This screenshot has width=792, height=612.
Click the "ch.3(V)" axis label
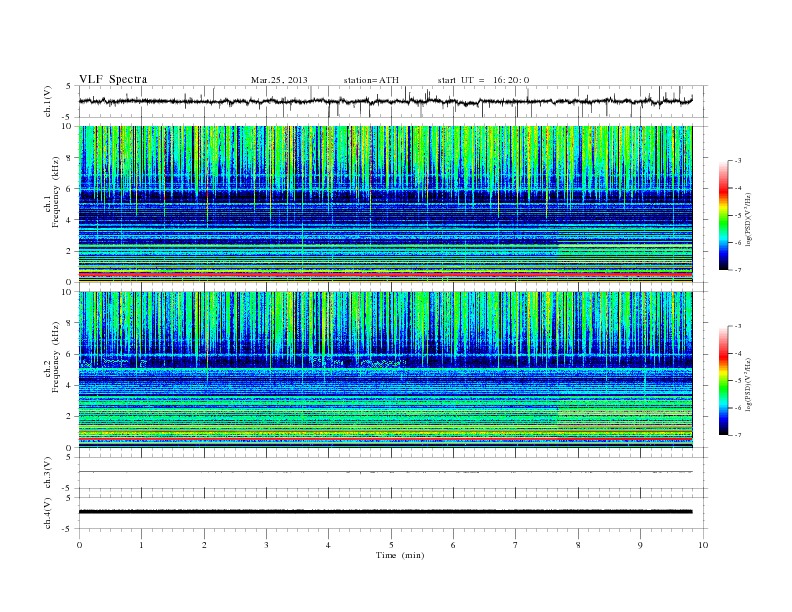tap(48, 473)
